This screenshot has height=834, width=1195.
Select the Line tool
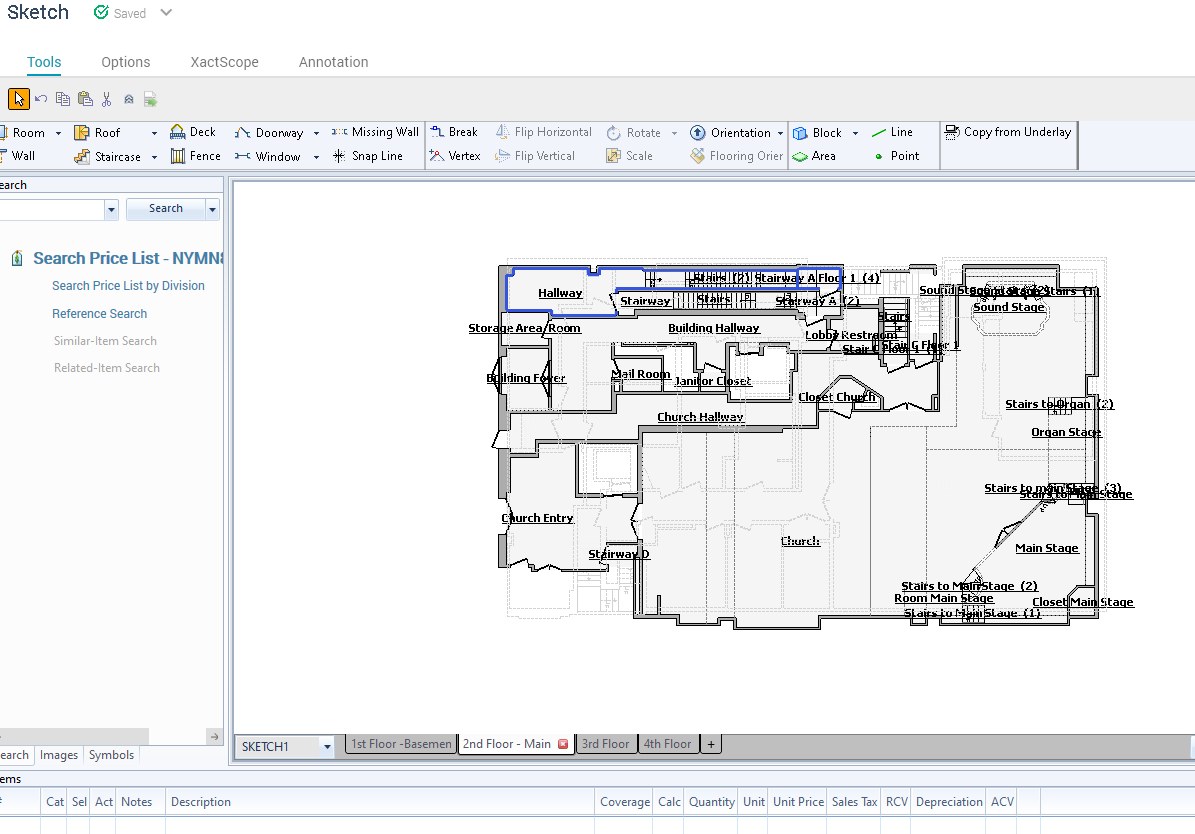(x=892, y=132)
